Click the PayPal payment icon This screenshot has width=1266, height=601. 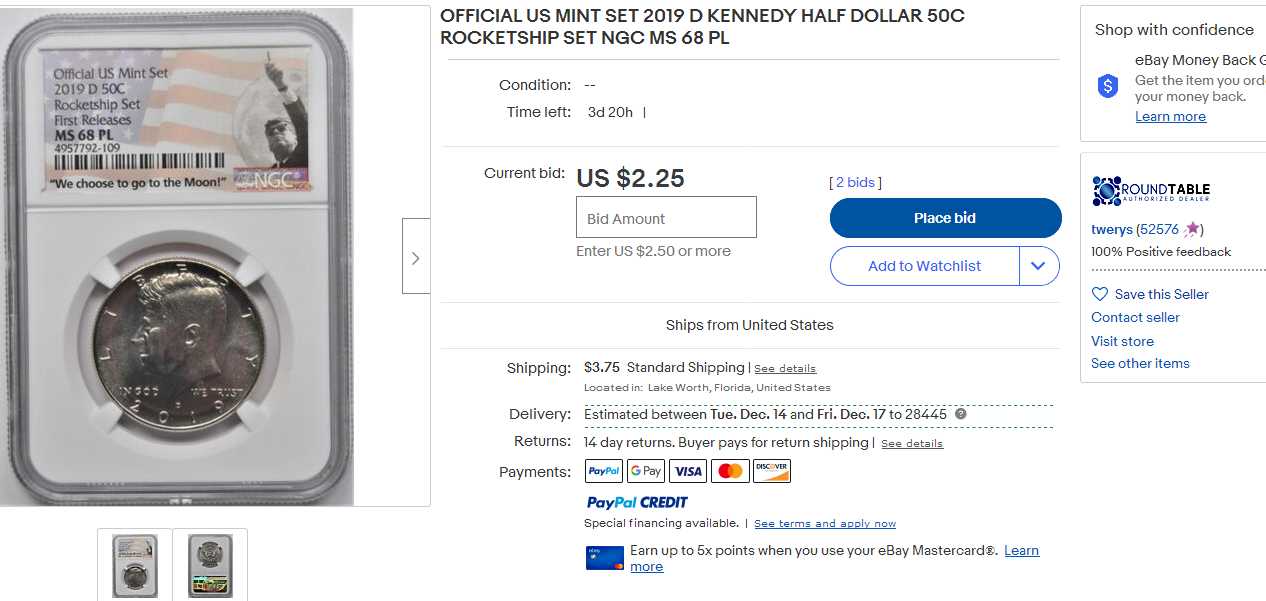(x=604, y=471)
